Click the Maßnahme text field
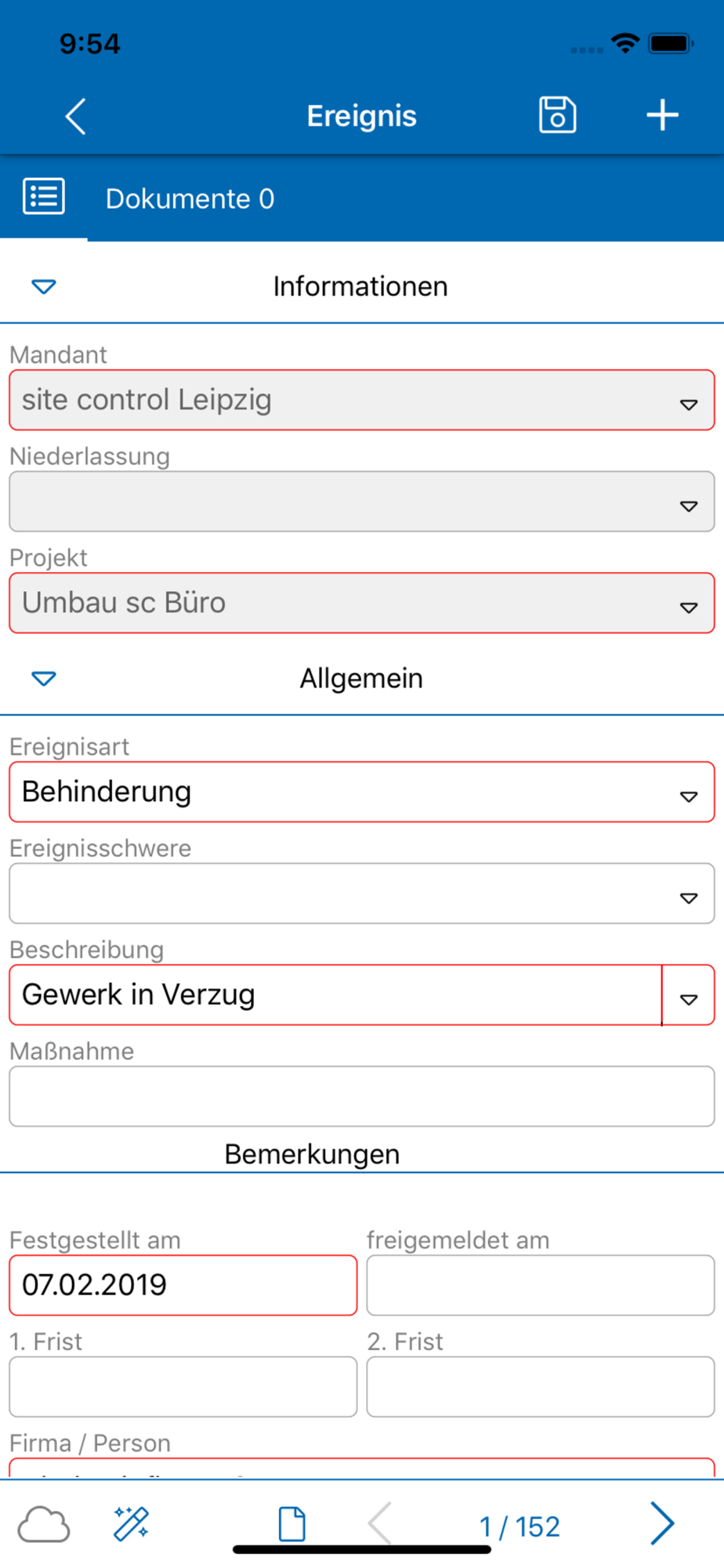The image size is (724, 1568). click(362, 1096)
